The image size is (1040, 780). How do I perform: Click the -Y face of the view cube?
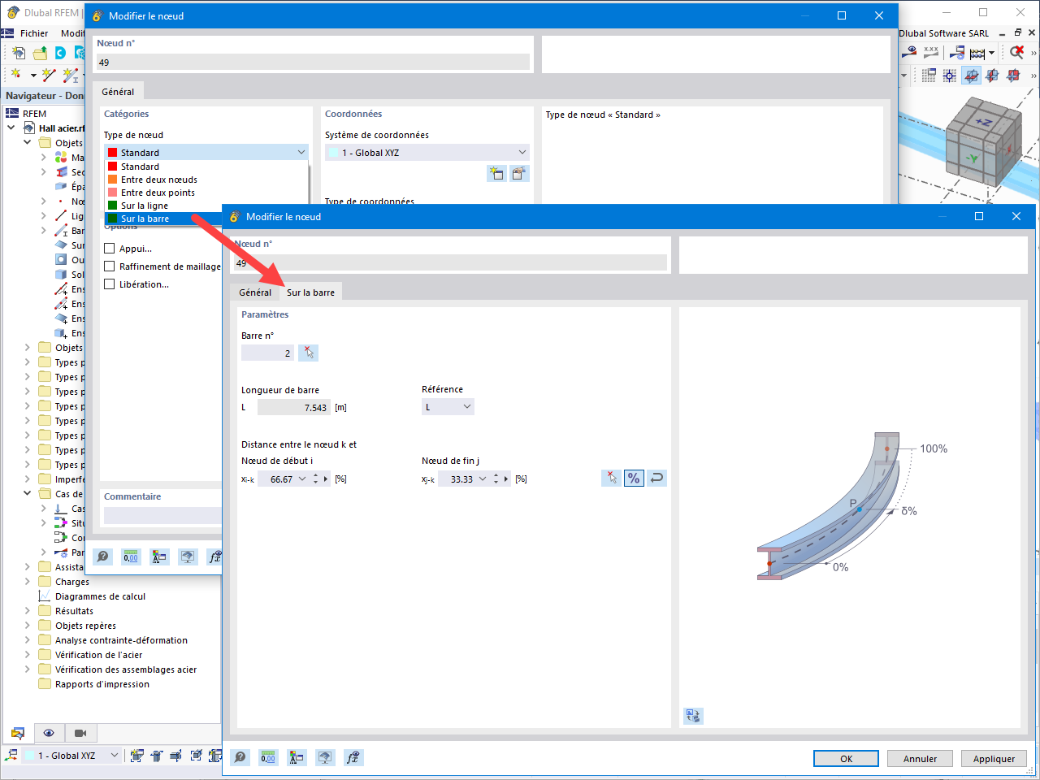click(972, 159)
